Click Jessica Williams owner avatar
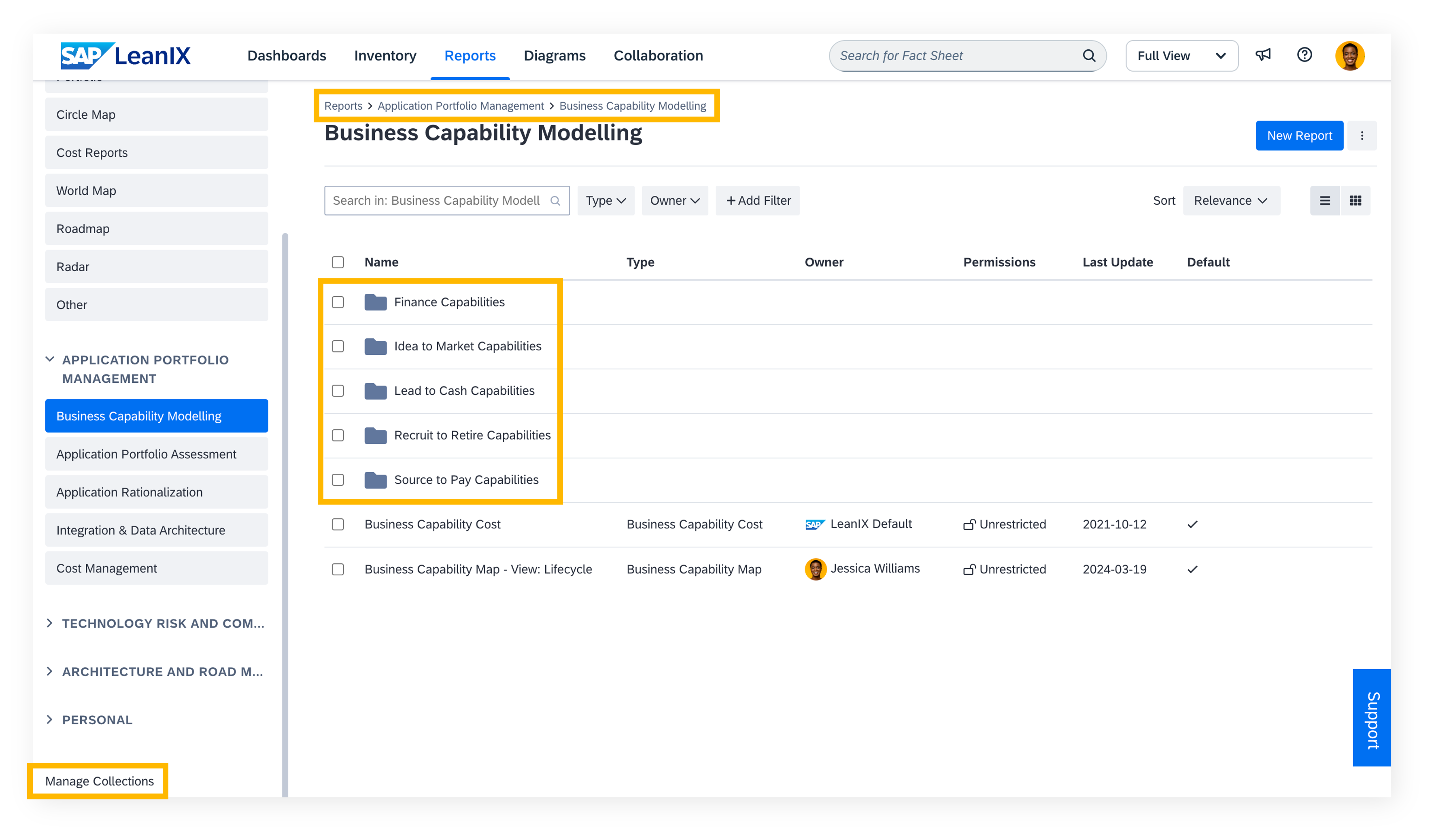Screen dimensions: 1432x840 [x=816, y=569]
